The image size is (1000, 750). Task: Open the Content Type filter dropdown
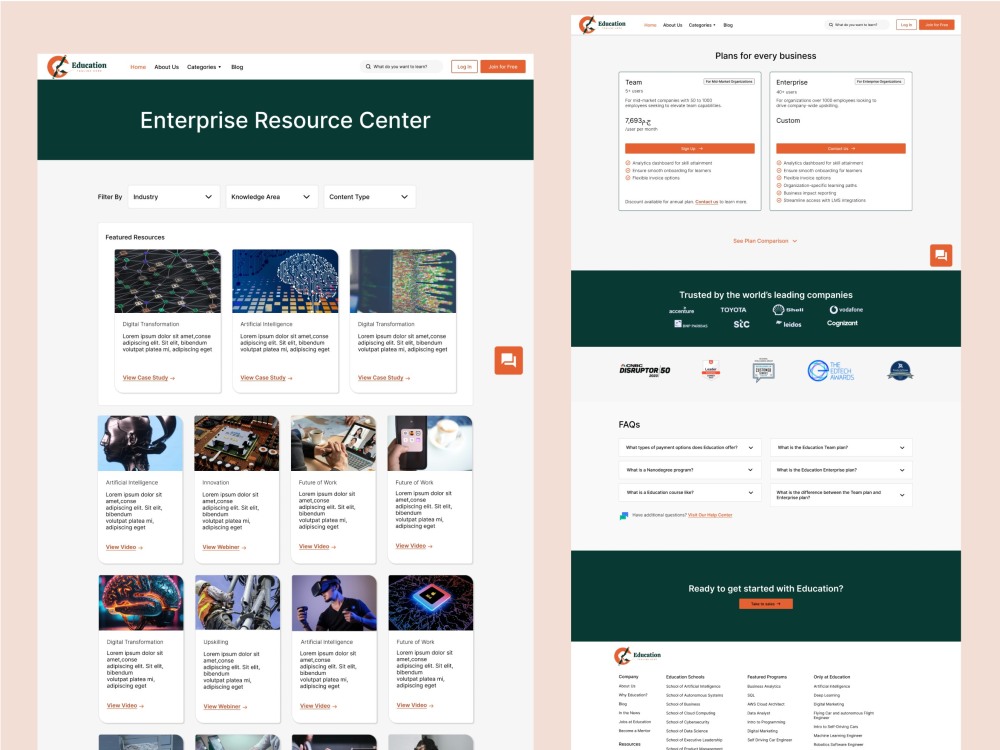[x=369, y=196]
